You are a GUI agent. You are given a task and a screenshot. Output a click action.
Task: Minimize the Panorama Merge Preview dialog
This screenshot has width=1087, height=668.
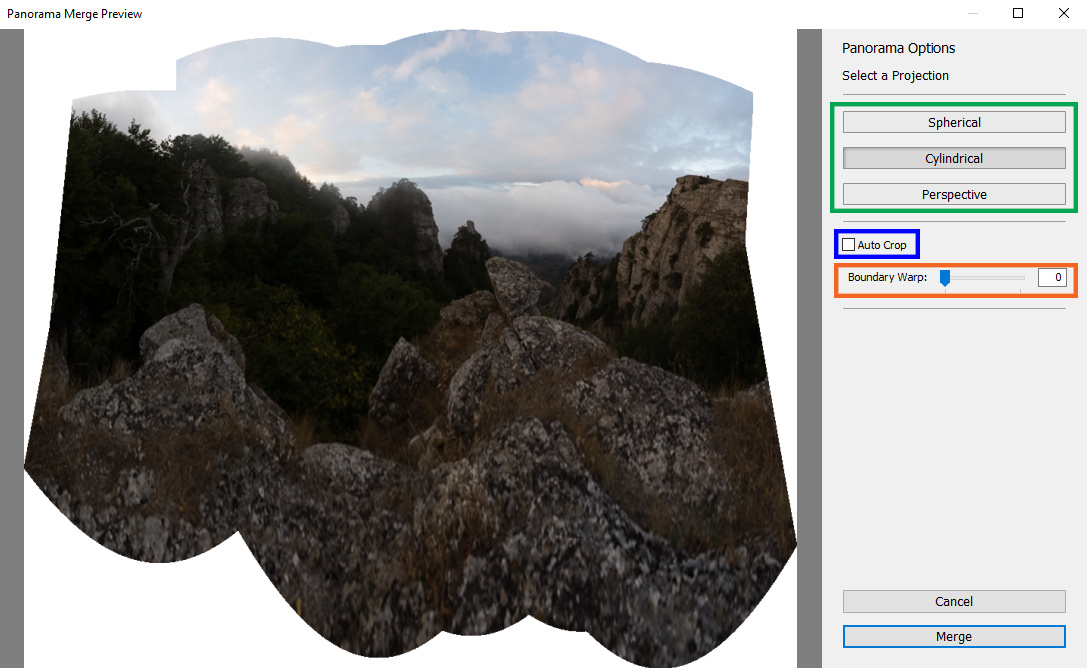coord(973,13)
